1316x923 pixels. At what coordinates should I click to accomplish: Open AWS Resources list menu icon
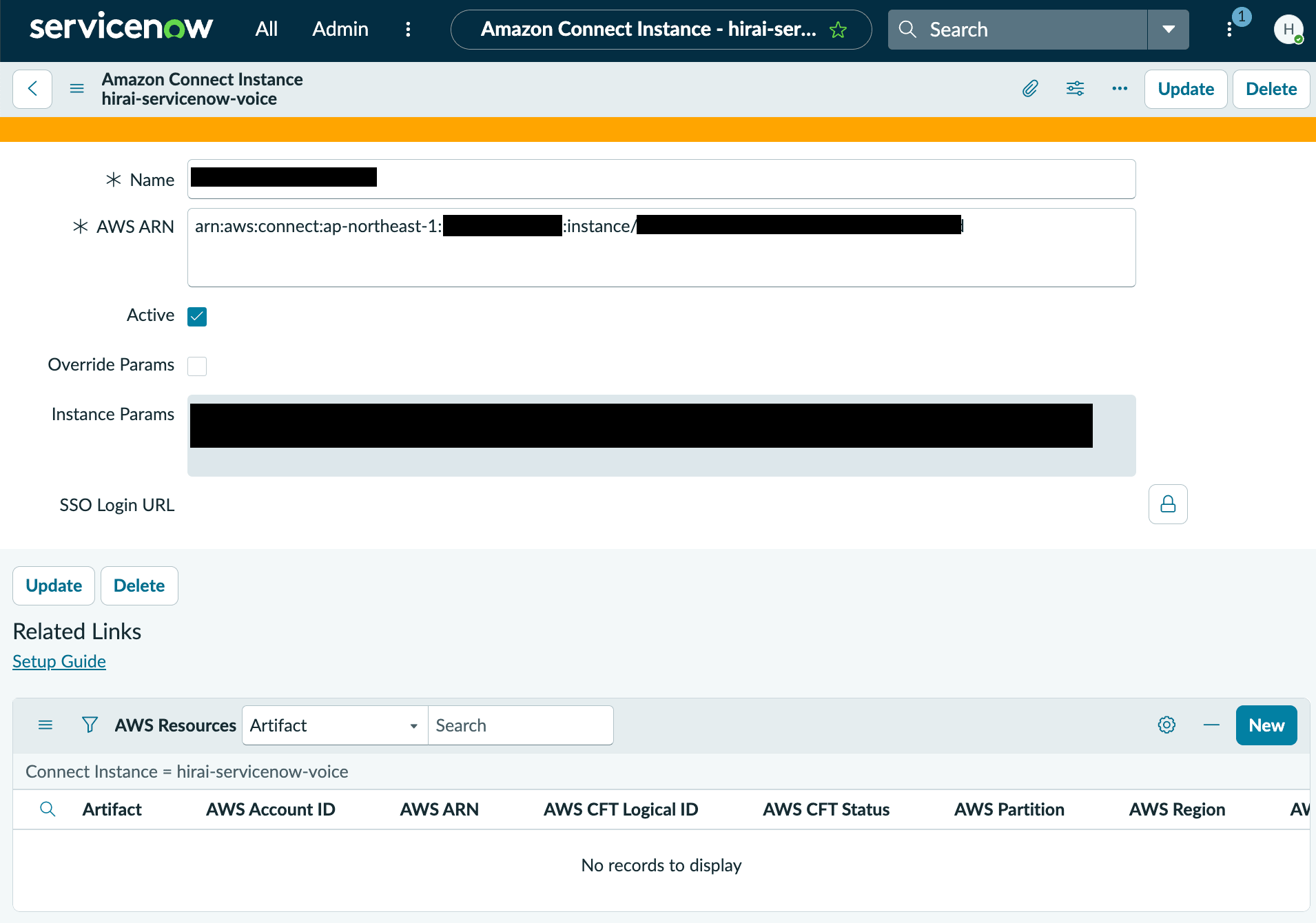45,725
